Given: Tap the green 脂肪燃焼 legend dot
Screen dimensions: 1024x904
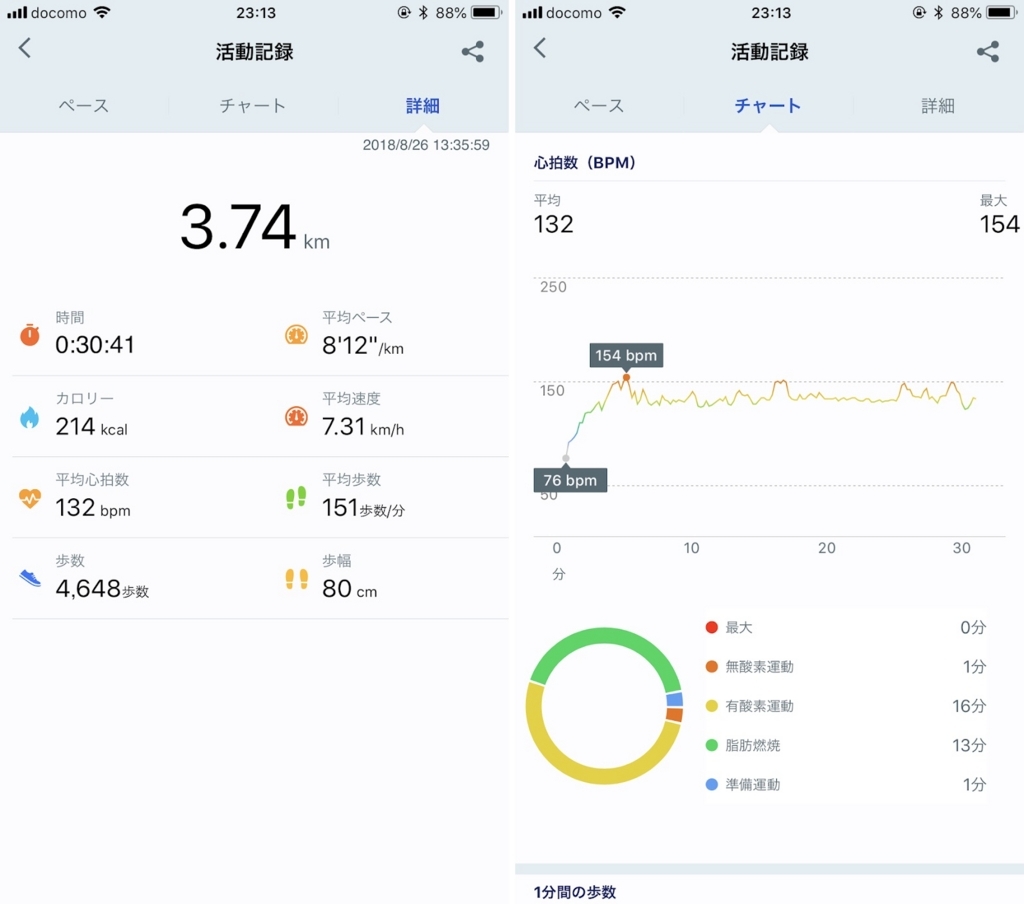Looking at the screenshot, I should point(712,745).
